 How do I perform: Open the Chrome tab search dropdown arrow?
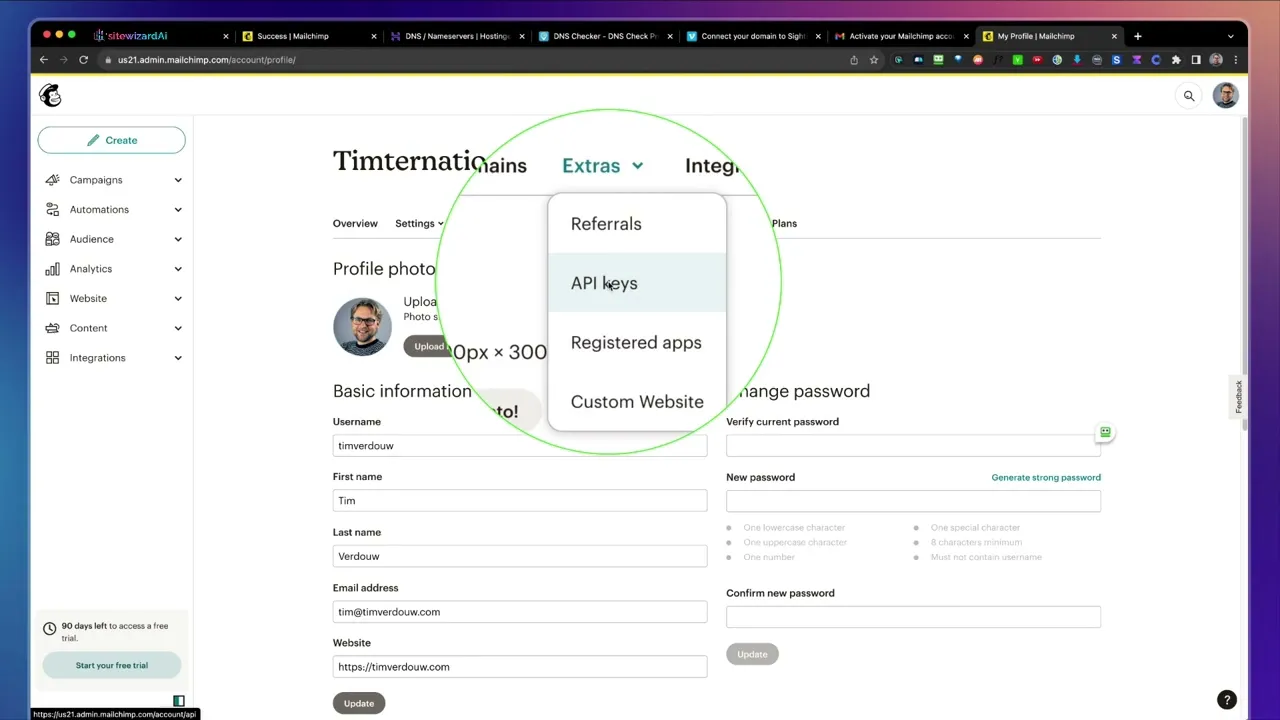click(1230, 36)
